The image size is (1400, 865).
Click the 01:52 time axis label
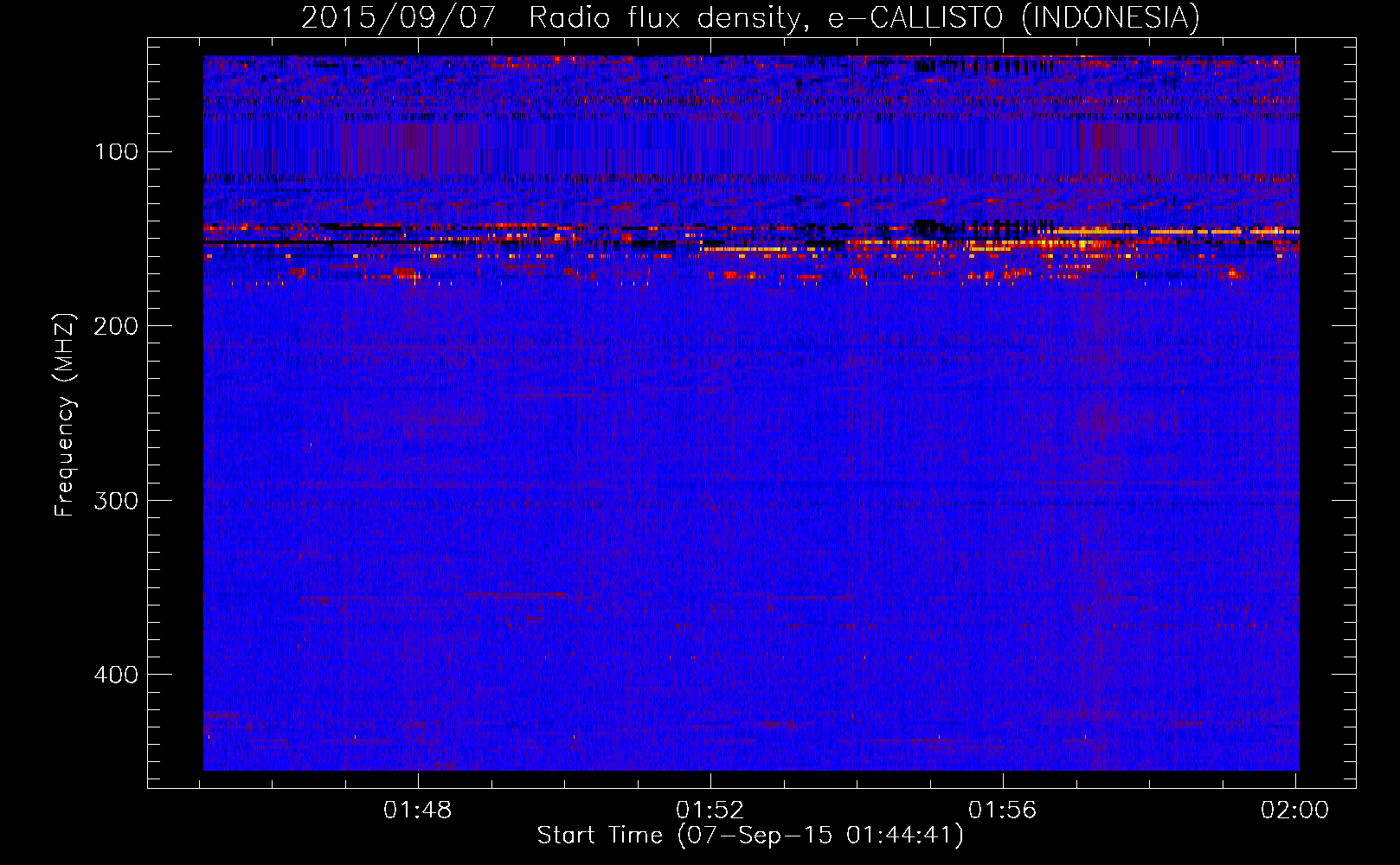710,811
